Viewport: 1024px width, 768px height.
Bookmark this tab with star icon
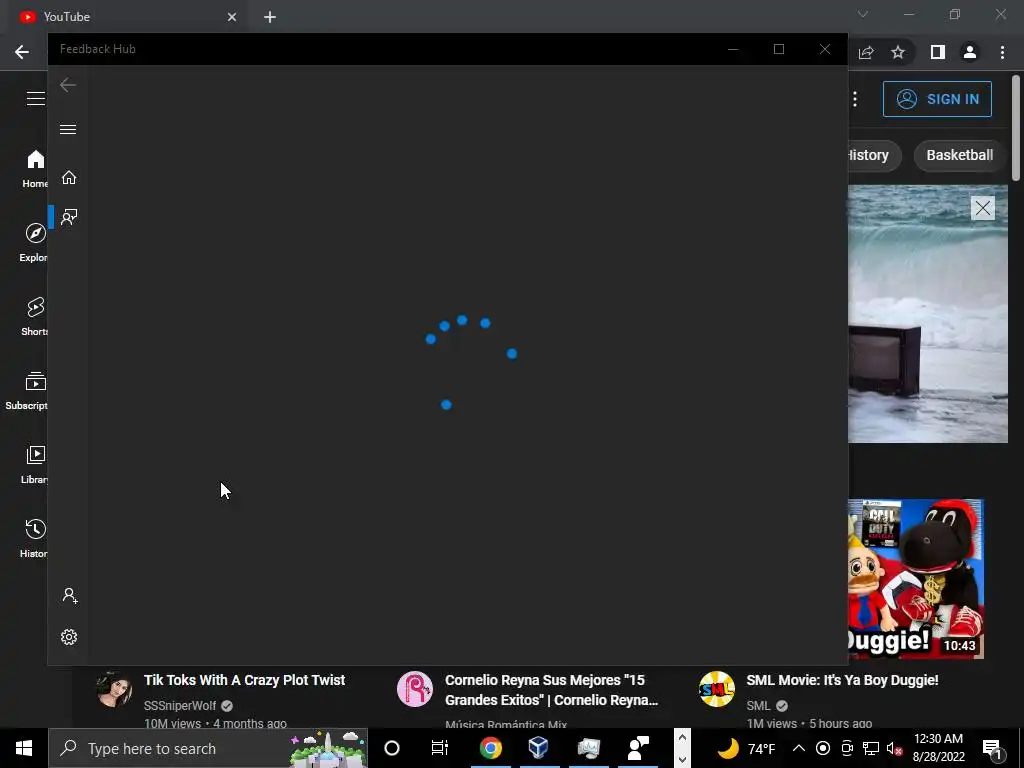click(x=898, y=52)
